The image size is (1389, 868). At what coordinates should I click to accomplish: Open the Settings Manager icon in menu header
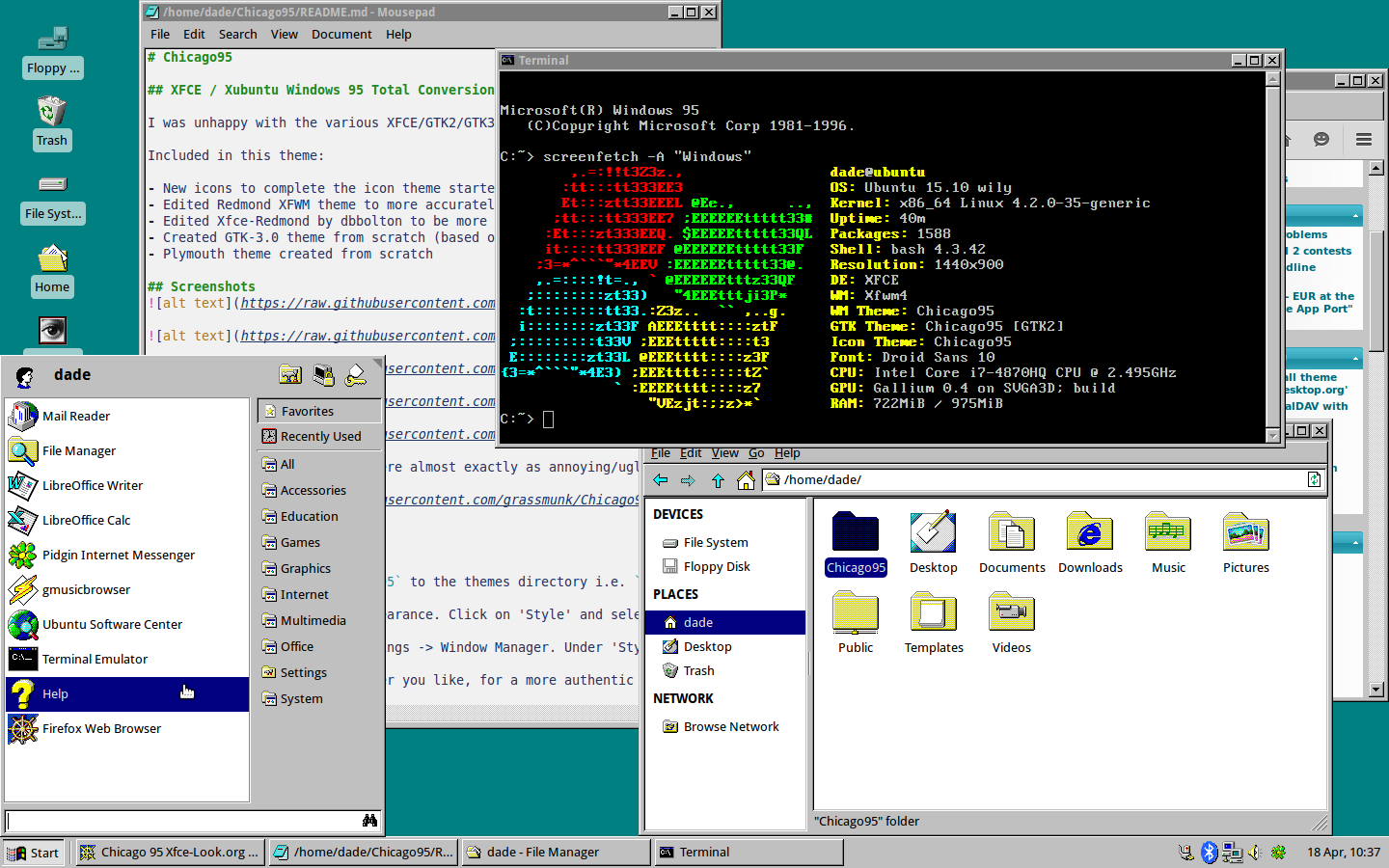click(290, 375)
